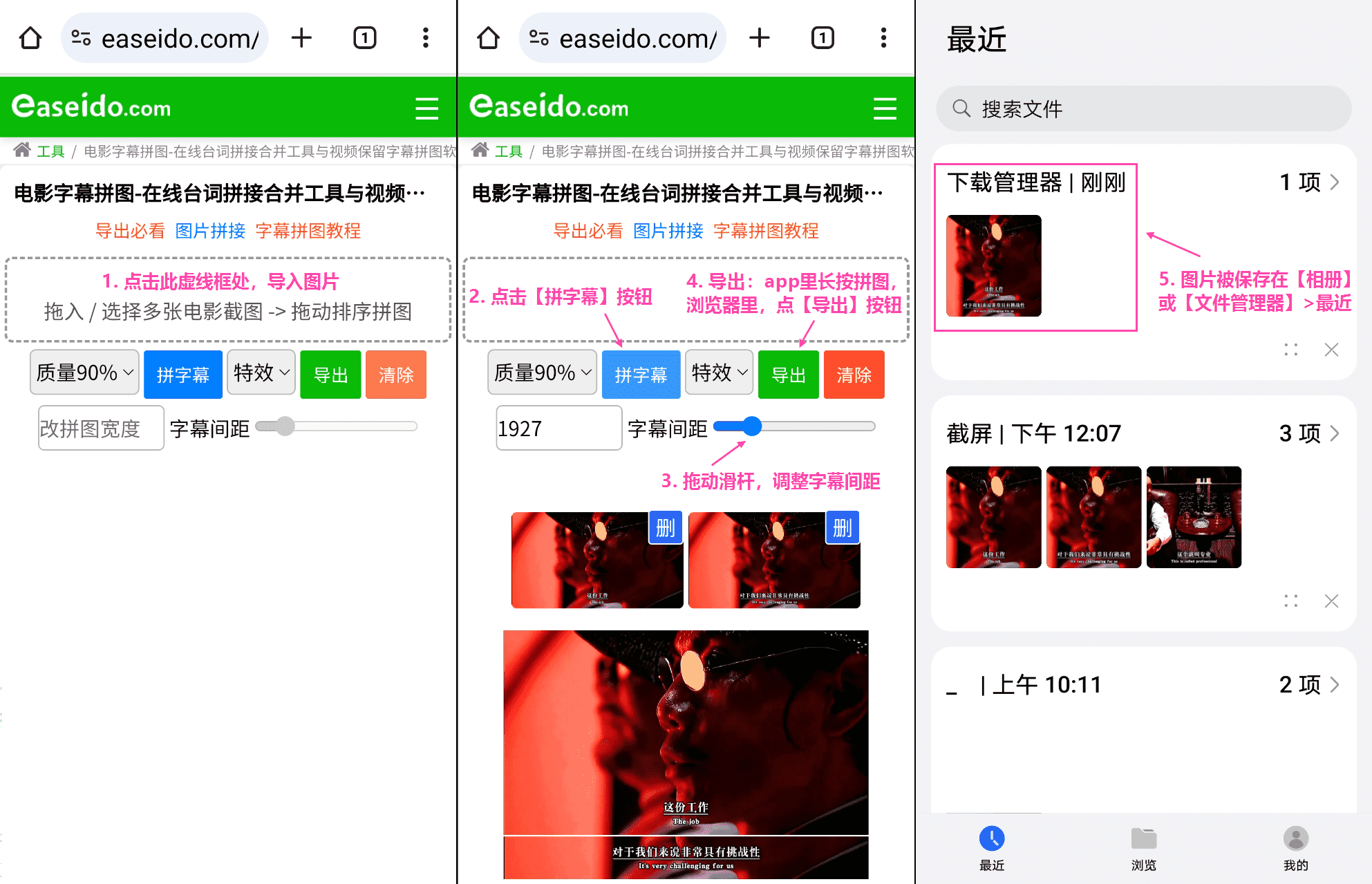Open third screenshot thumbnail in 截屏 group
Screen dimensions: 1372x884
point(1194,517)
